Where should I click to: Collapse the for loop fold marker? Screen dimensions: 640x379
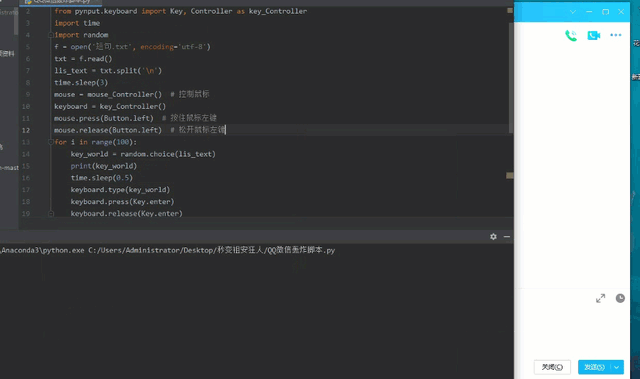(51, 142)
